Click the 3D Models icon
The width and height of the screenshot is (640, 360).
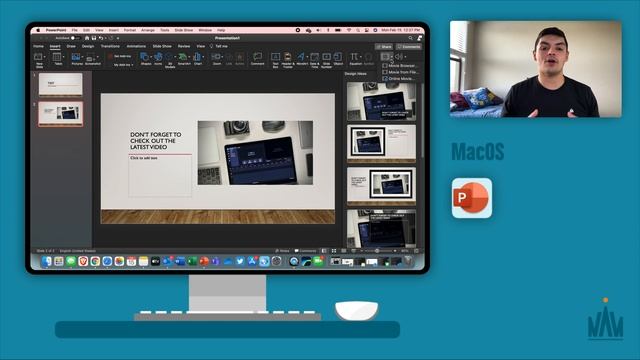tap(170, 57)
